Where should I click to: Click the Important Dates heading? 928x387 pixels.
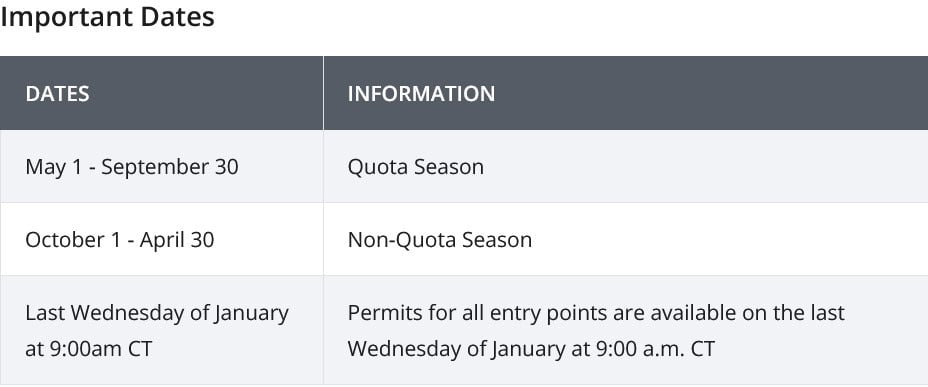point(107,17)
